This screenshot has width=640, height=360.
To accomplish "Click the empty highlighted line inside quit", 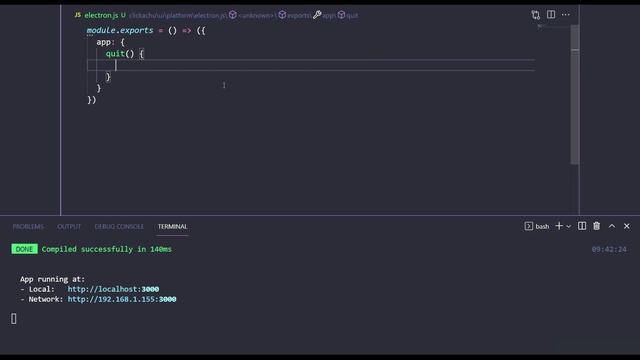I will coord(311,65).
